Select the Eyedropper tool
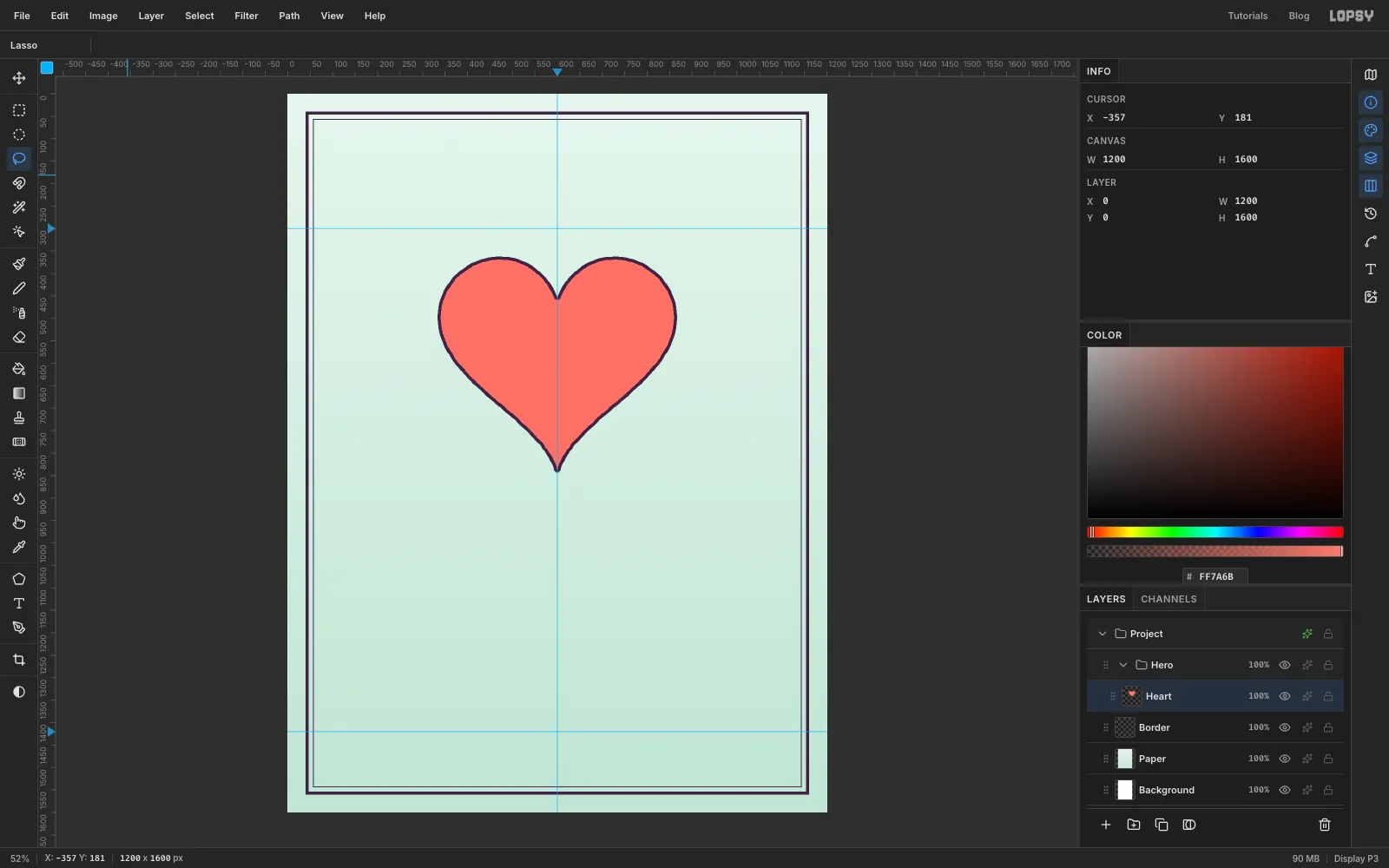The image size is (1389, 868). click(19, 547)
